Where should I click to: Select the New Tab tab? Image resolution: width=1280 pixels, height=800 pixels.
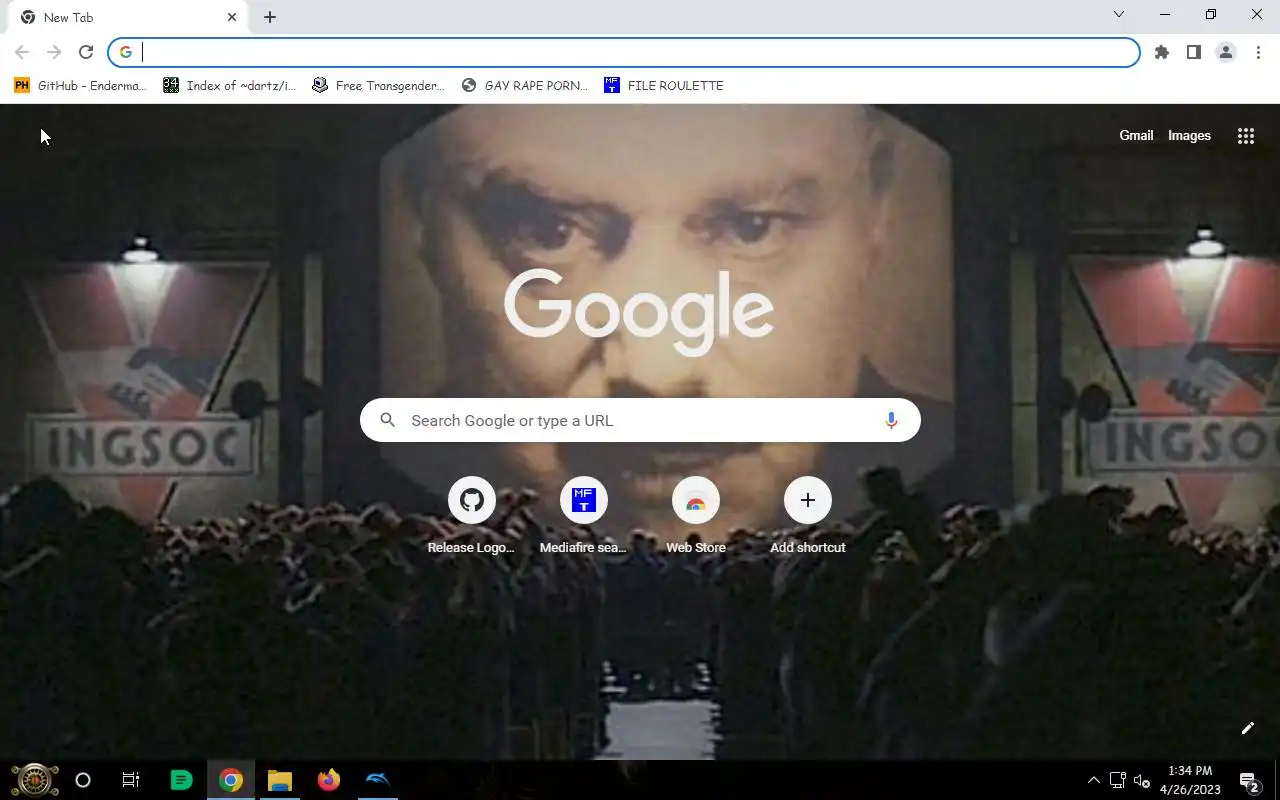click(x=130, y=17)
